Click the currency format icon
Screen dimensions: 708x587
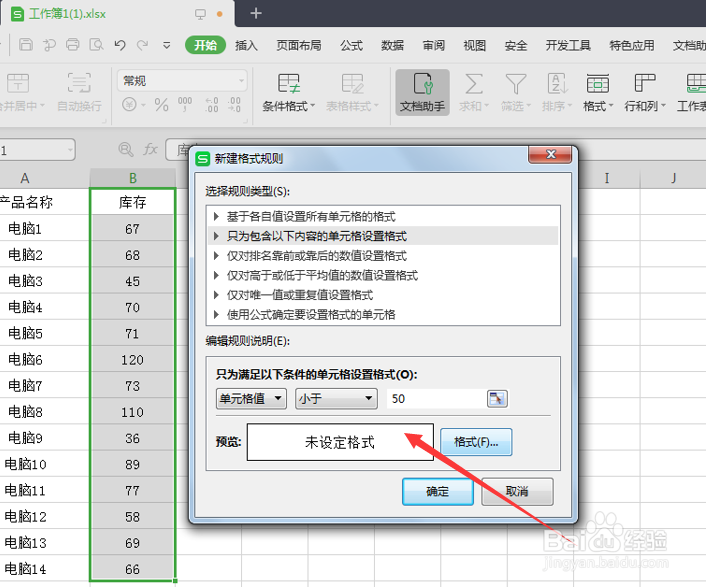pyautogui.click(x=130, y=105)
